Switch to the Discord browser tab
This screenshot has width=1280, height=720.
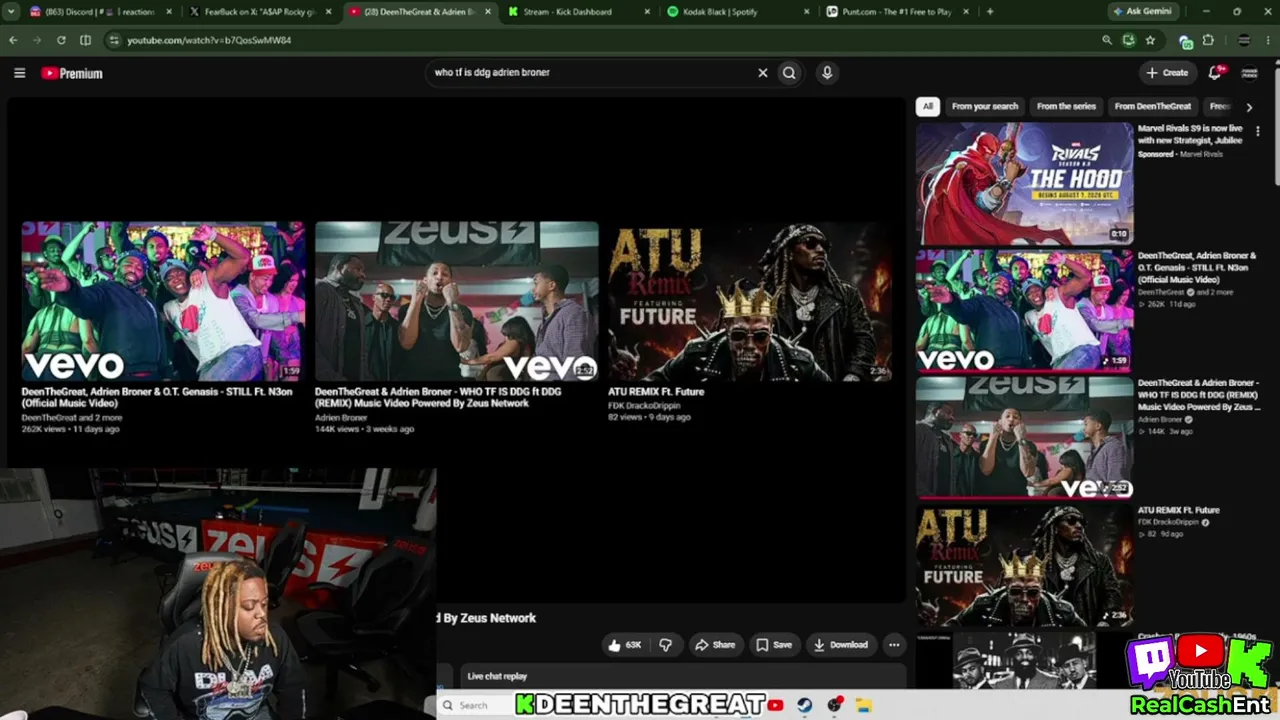click(99, 12)
